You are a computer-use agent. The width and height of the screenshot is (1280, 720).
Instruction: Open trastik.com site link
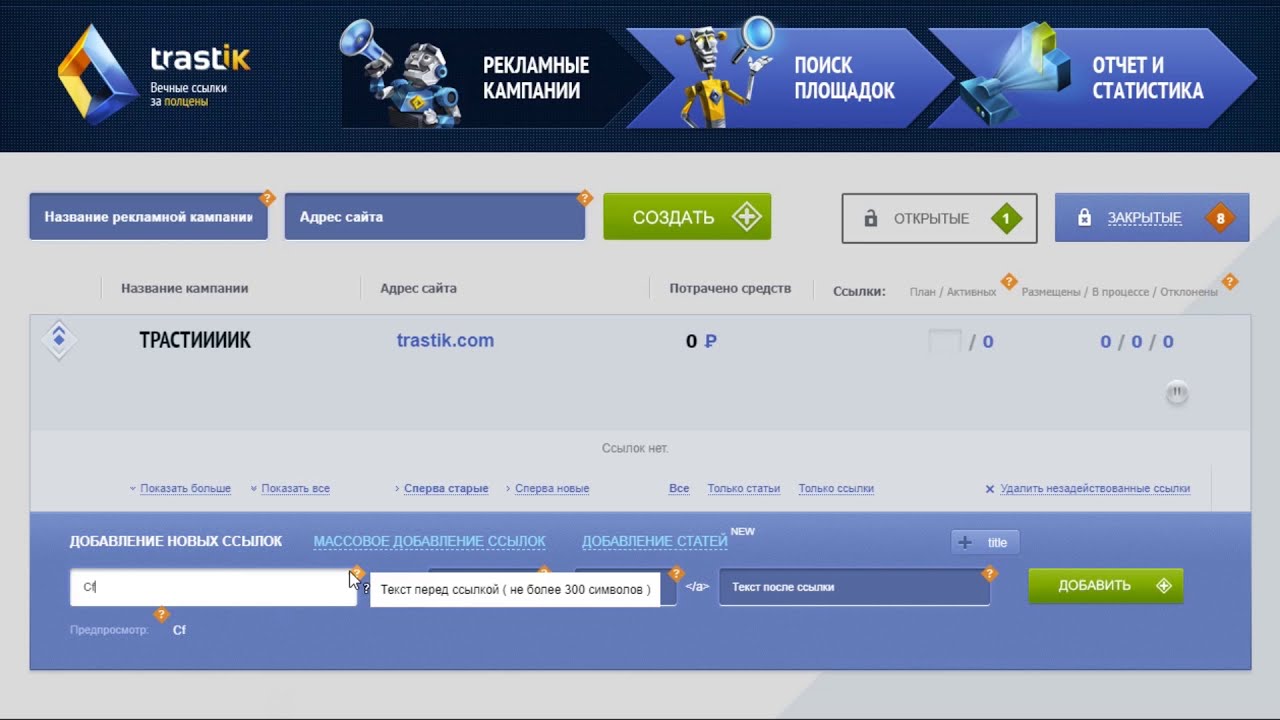tap(445, 340)
